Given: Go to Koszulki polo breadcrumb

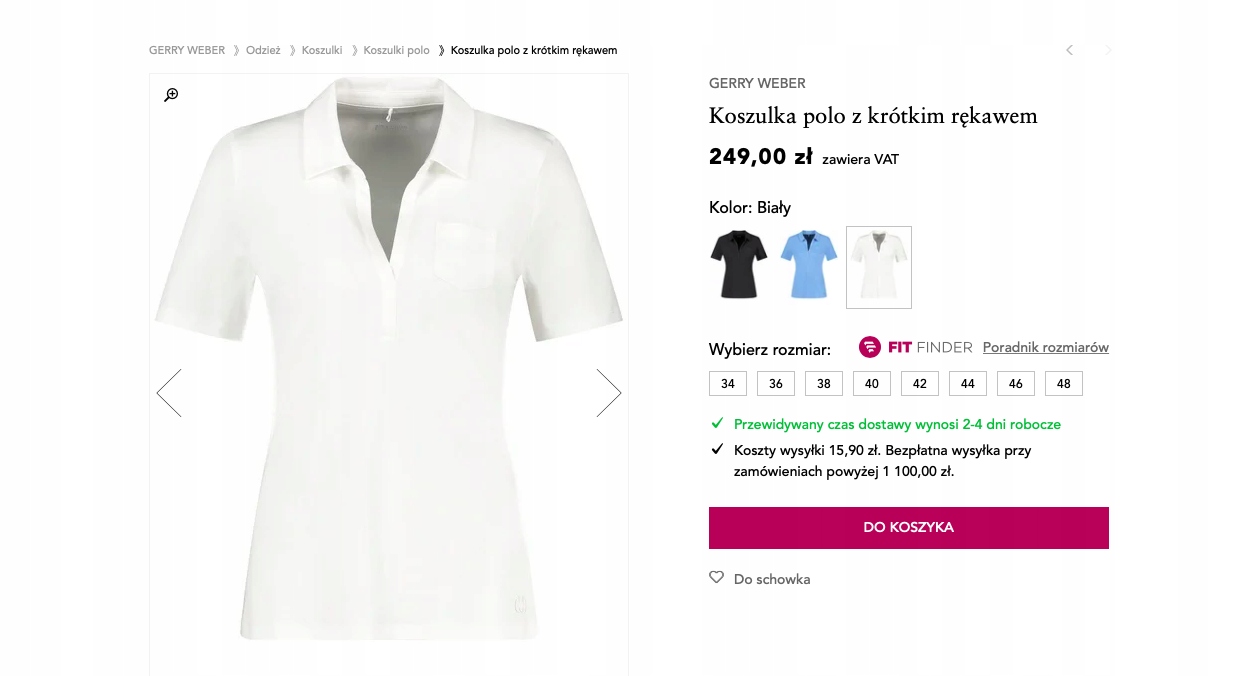Looking at the screenshot, I should 396,50.
